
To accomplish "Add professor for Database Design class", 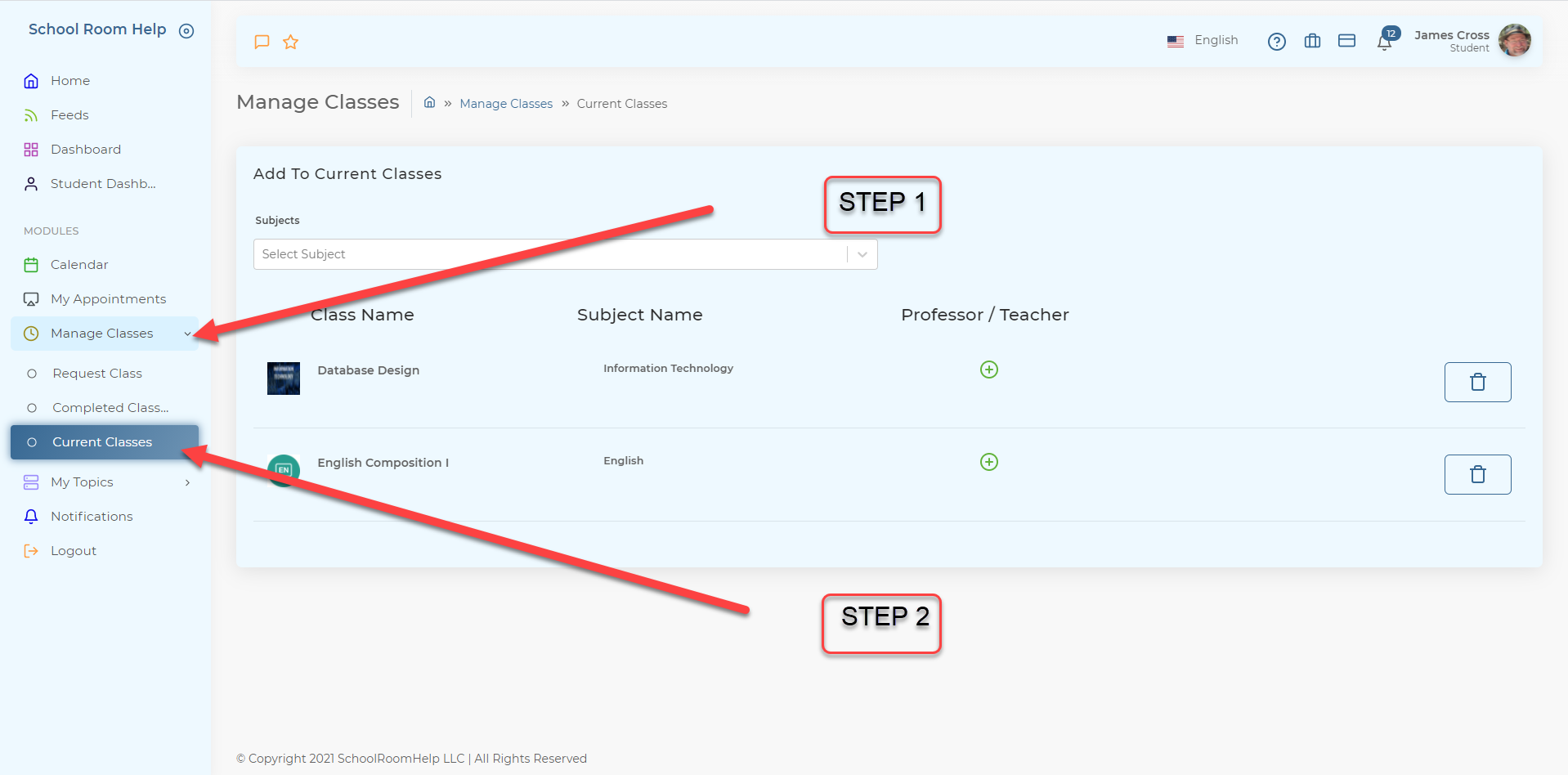I will tap(988, 370).
